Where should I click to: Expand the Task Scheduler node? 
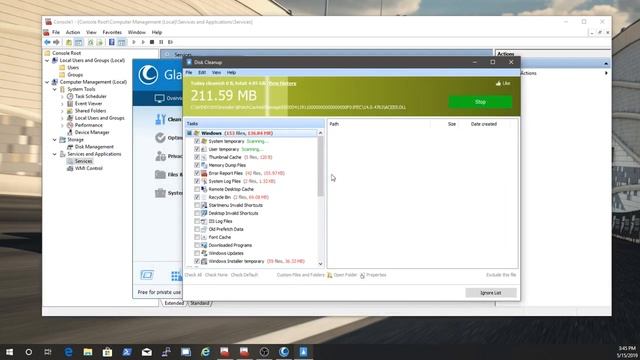62,97
